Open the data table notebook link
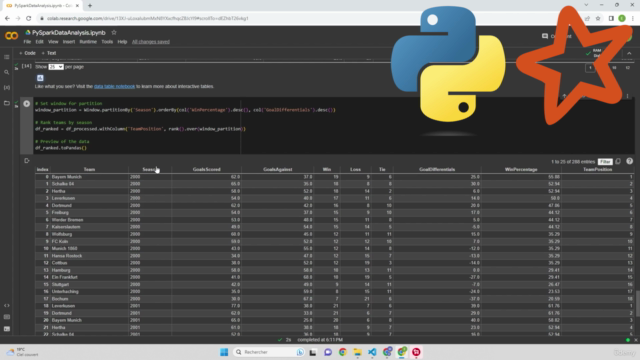Screen dimensions: 640x360 (114, 87)
